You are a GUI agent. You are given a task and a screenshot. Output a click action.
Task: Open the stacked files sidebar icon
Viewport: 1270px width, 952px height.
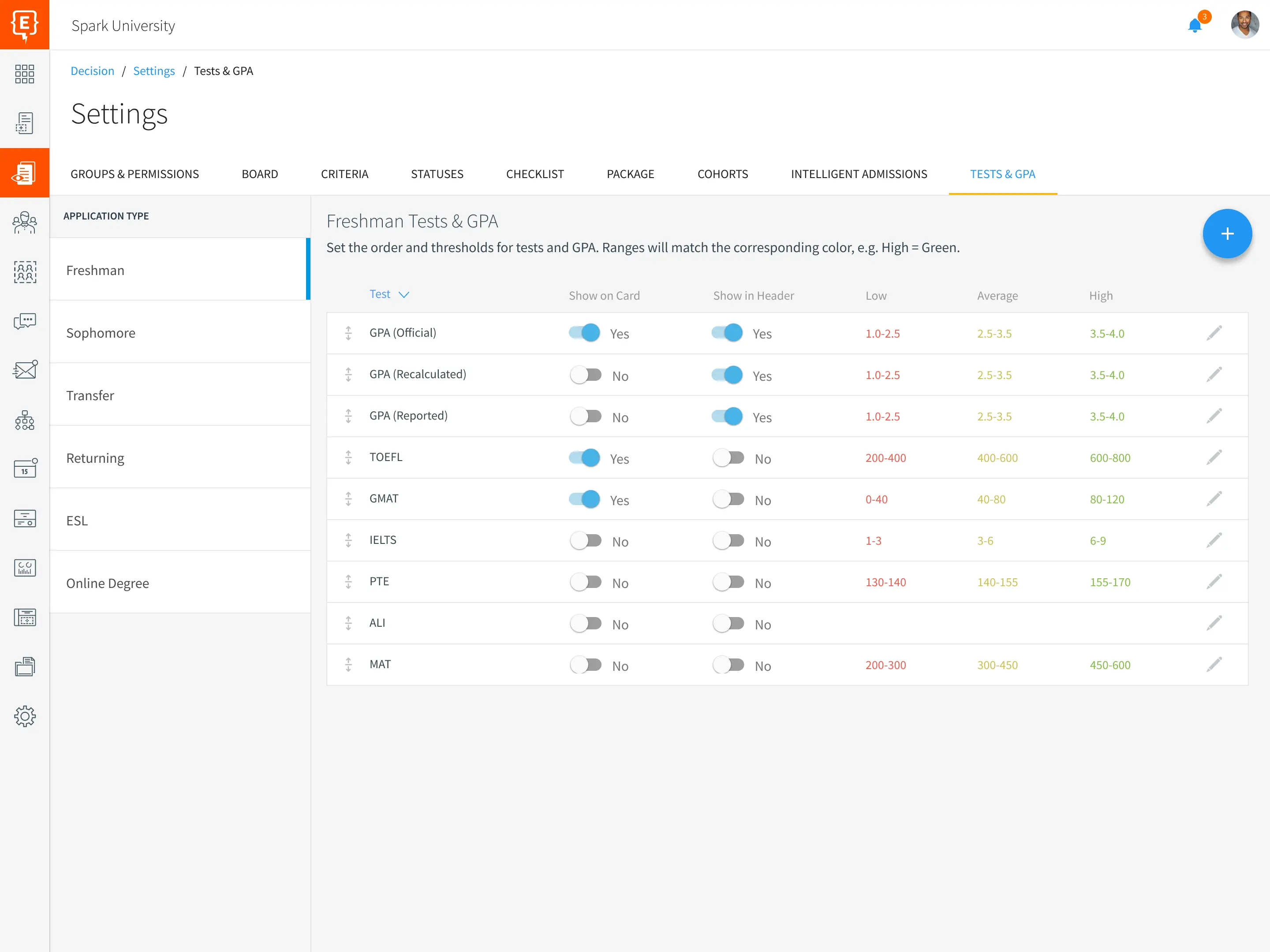click(25, 667)
